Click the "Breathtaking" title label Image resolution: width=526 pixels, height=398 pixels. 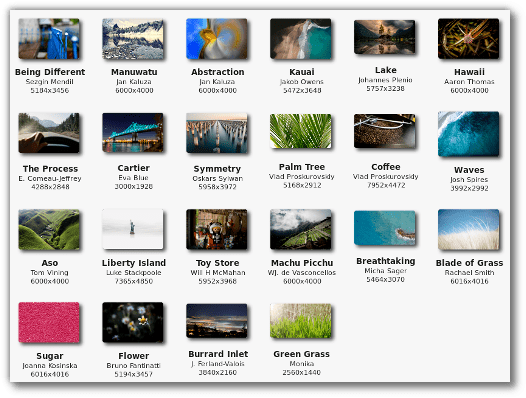point(386,261)
